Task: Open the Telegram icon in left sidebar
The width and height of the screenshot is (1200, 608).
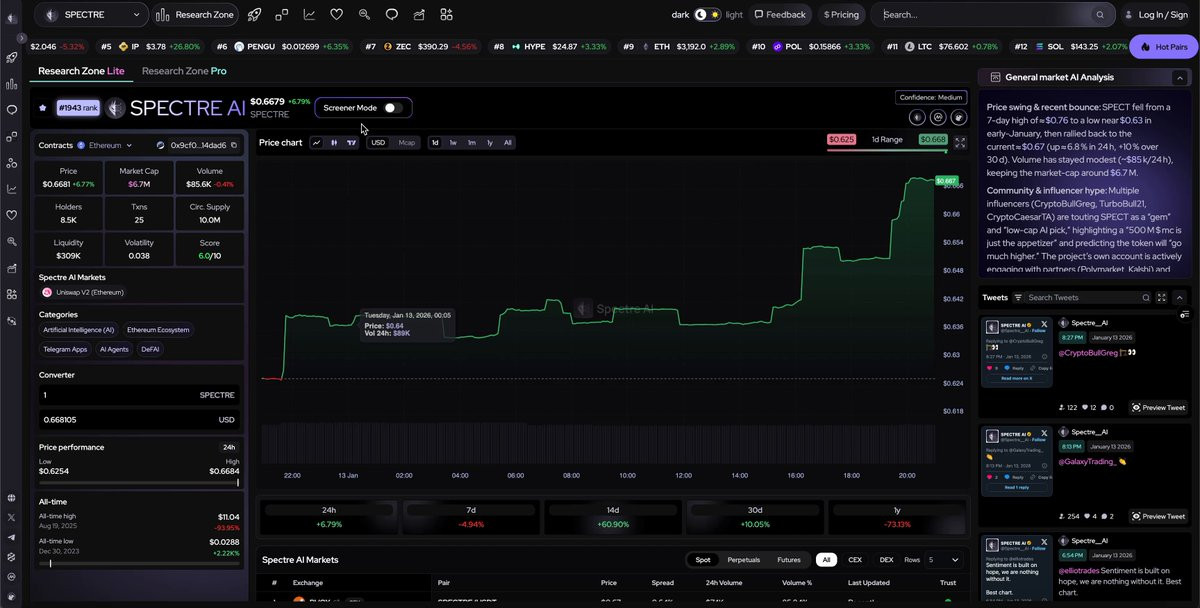Action: click(x=12, y=537)
